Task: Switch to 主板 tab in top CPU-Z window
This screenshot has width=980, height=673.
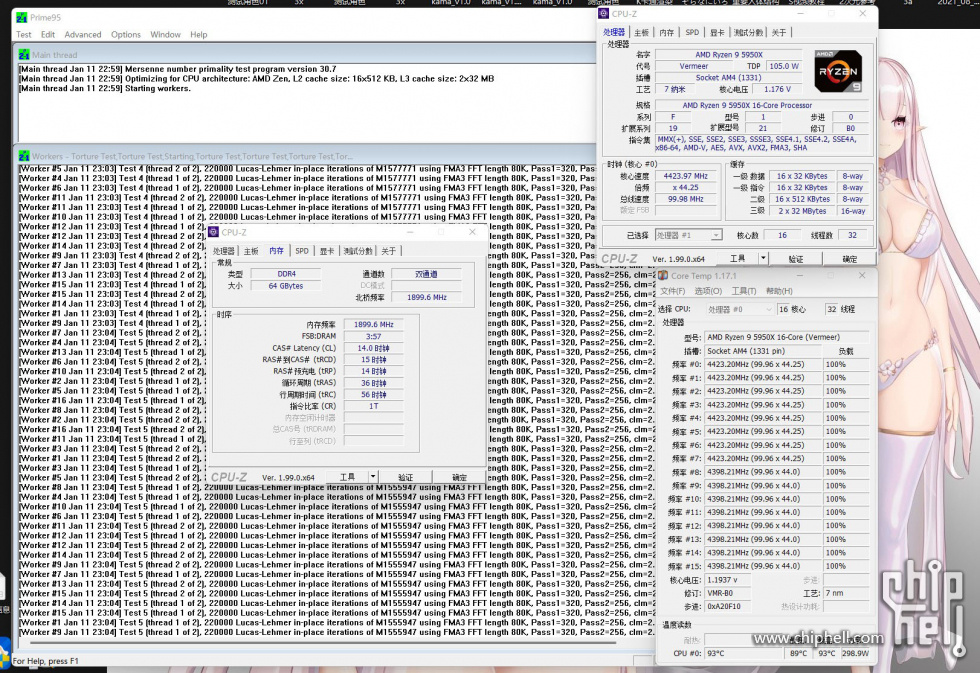Action: coord(641,32)
